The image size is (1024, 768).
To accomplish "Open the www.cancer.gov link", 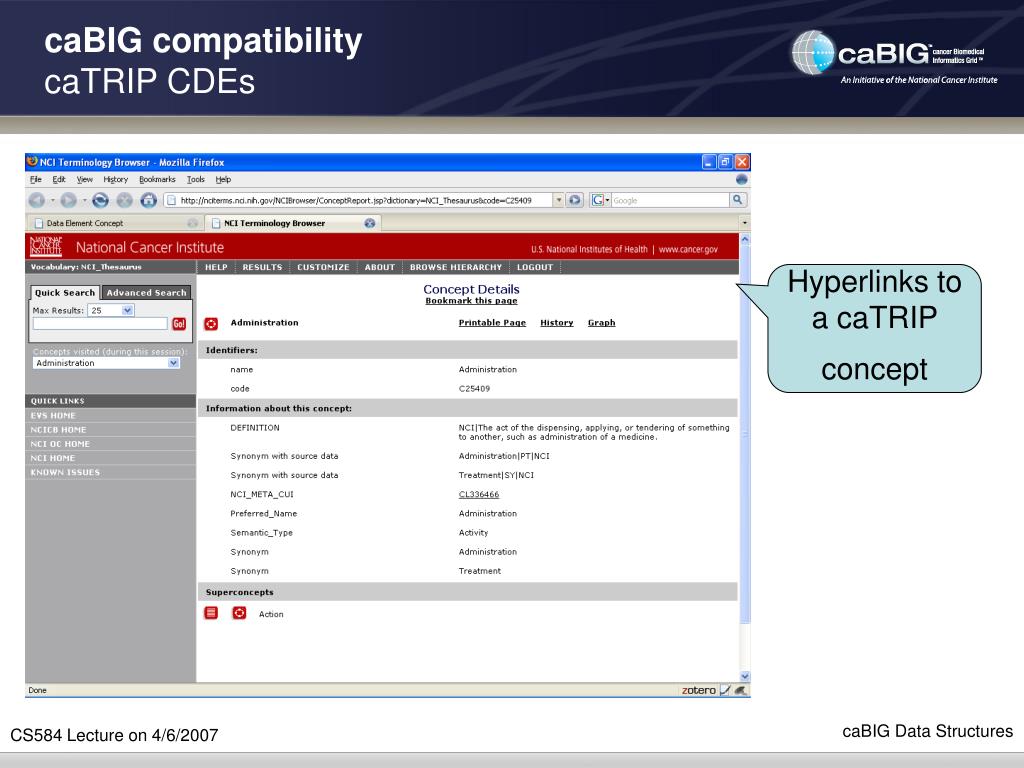I will 688,249.
